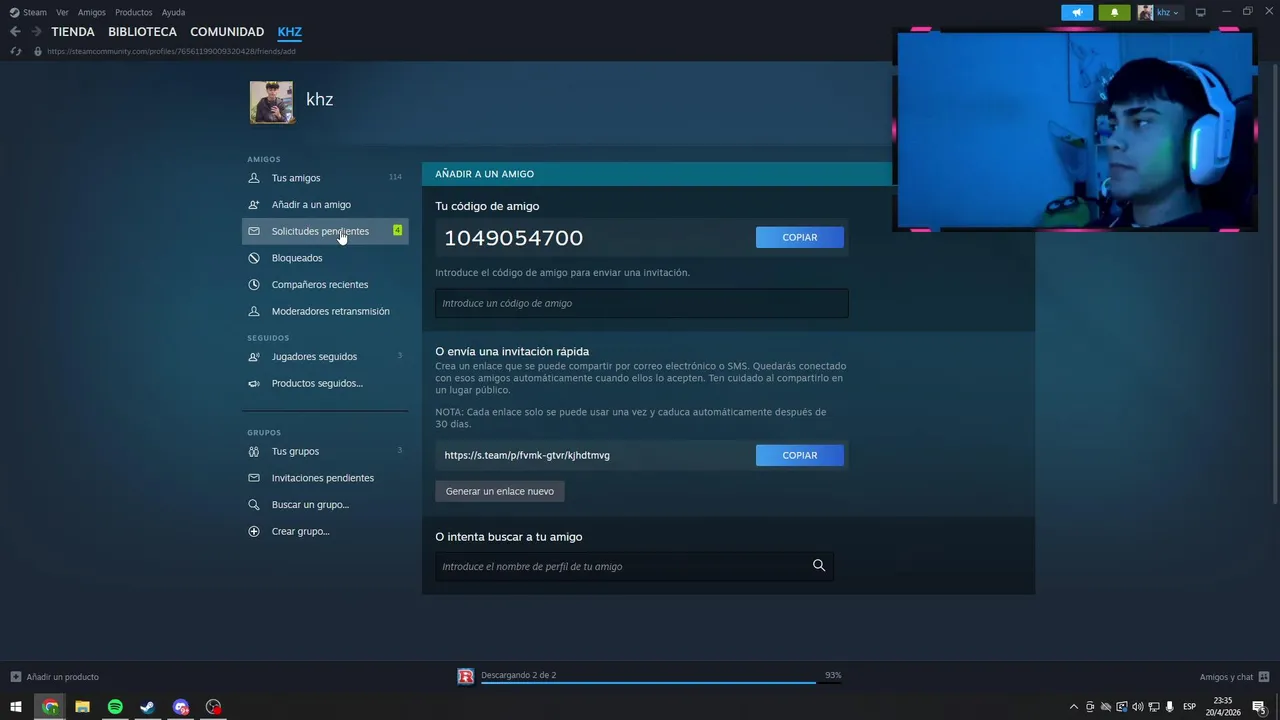Click the add-friend icon beside Añadir a un amigo
The height and width of the screenshot is (720, 1280).
(254, 205)
